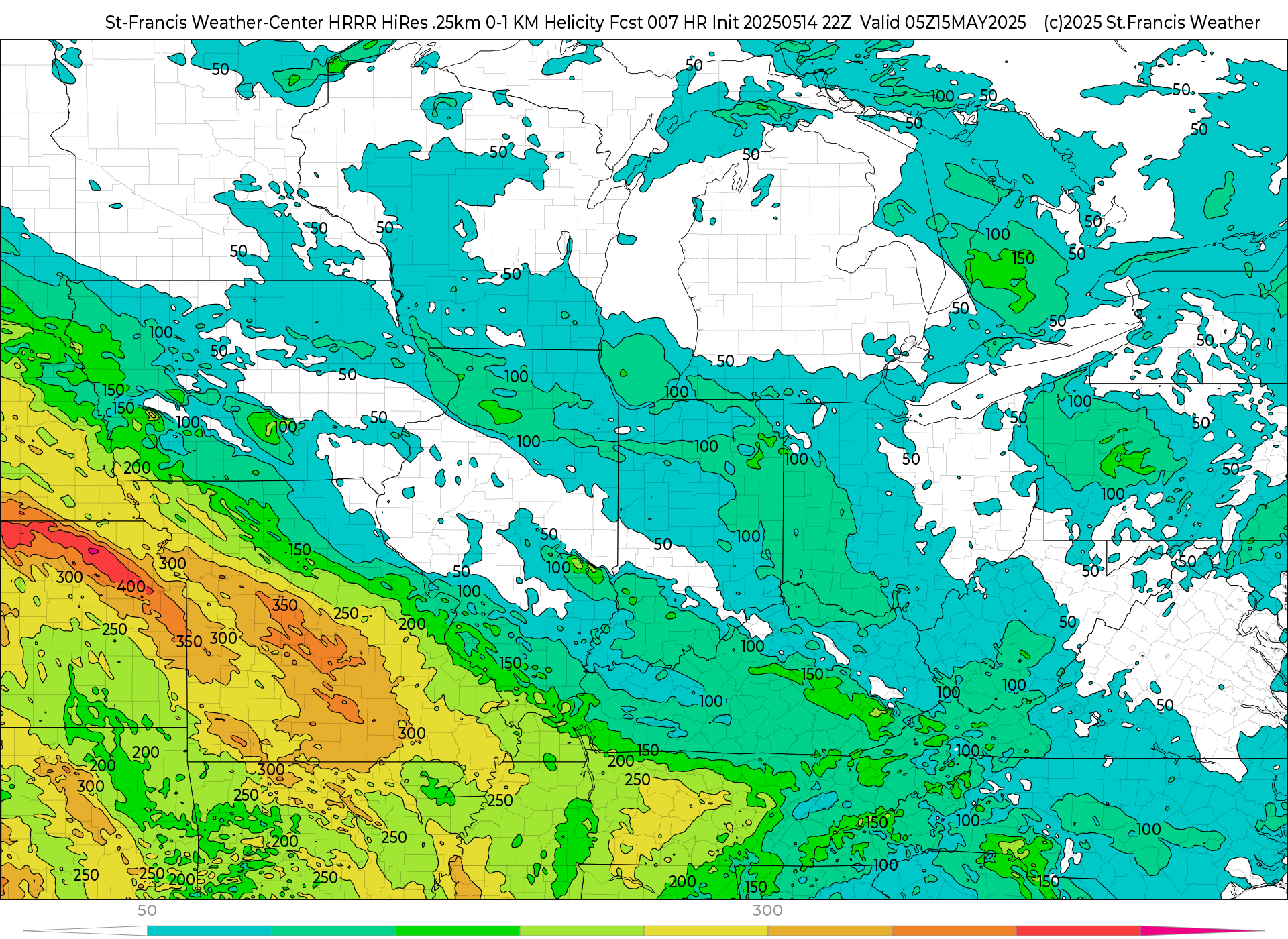The image size is (1288, 939).
Task: Click 'Valid 05Z15MAY2025' in the header
Action: pyautogui.click(x=943, y=23)
